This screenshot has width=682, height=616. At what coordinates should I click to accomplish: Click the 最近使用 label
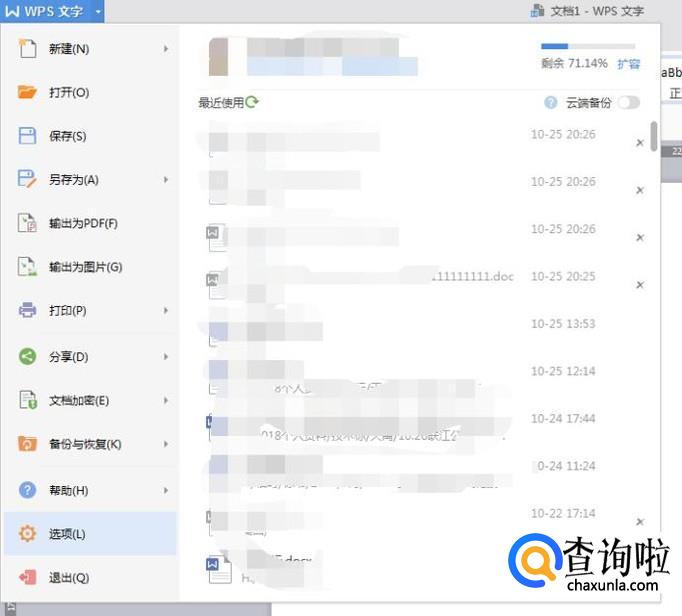coord(221,103)
